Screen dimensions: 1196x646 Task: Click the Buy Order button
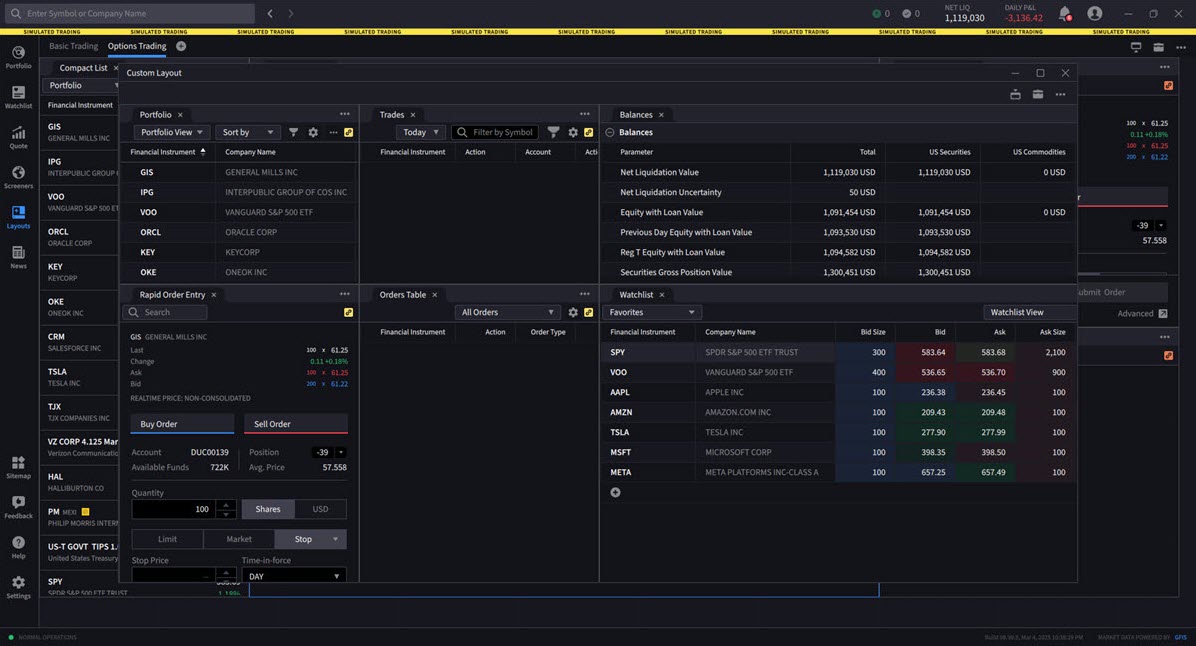(182, 424)
